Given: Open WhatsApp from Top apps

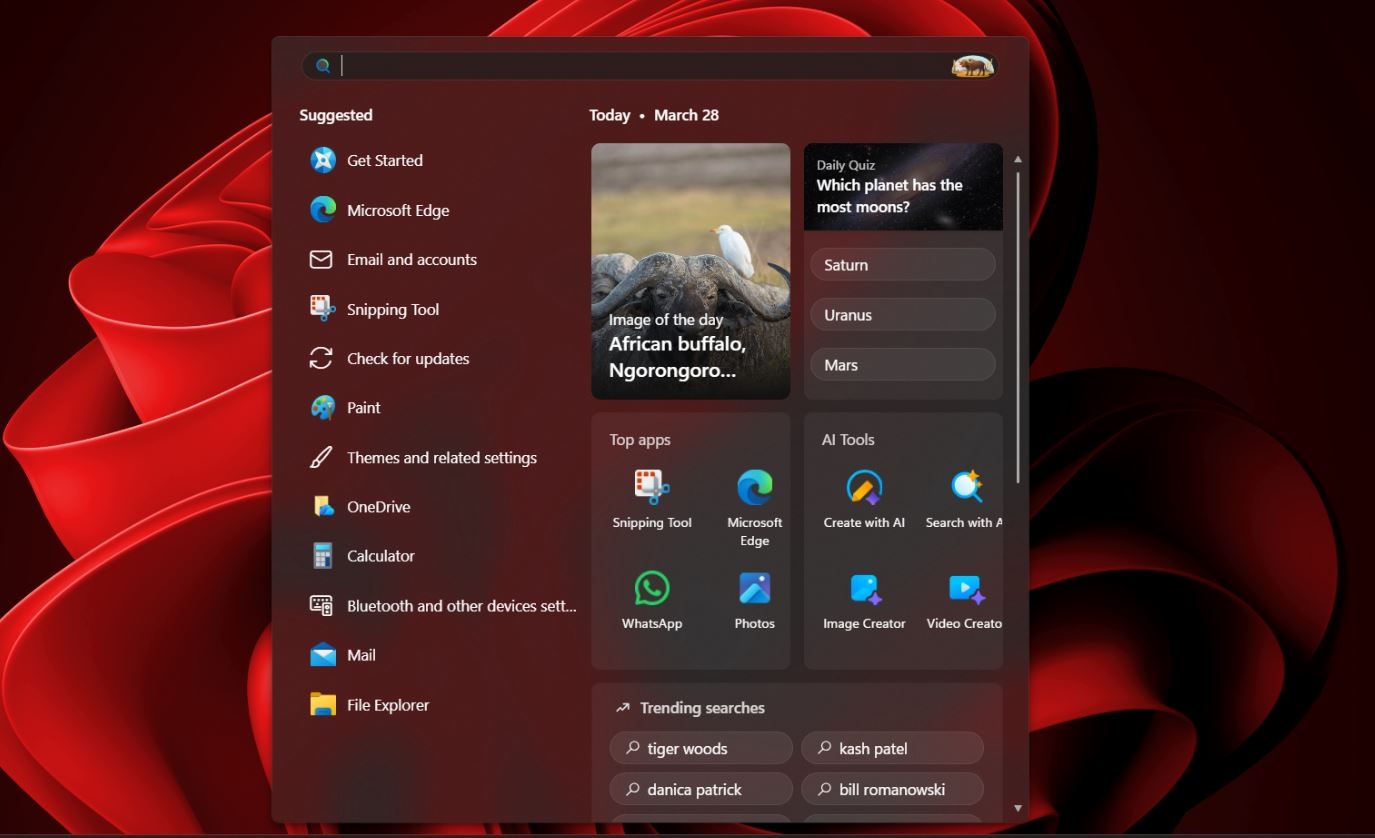Looking at the screenshot, I should (651, 590).
